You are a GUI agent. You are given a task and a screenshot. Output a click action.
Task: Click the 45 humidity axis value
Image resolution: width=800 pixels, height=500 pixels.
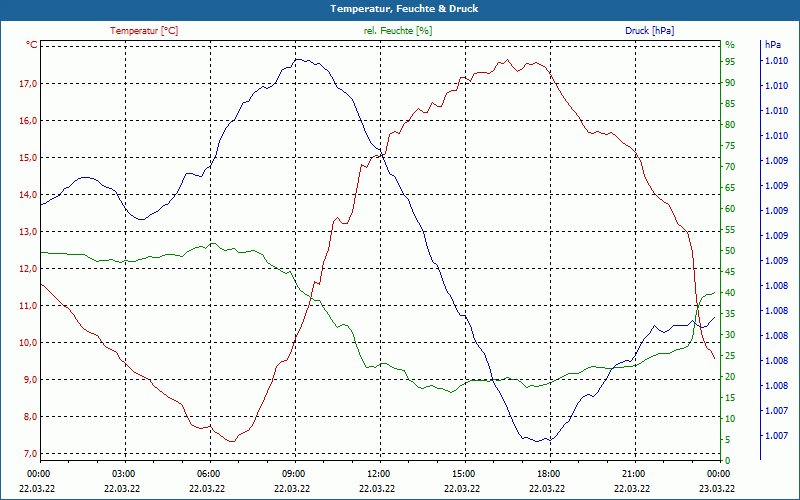(x=730, y=272)
